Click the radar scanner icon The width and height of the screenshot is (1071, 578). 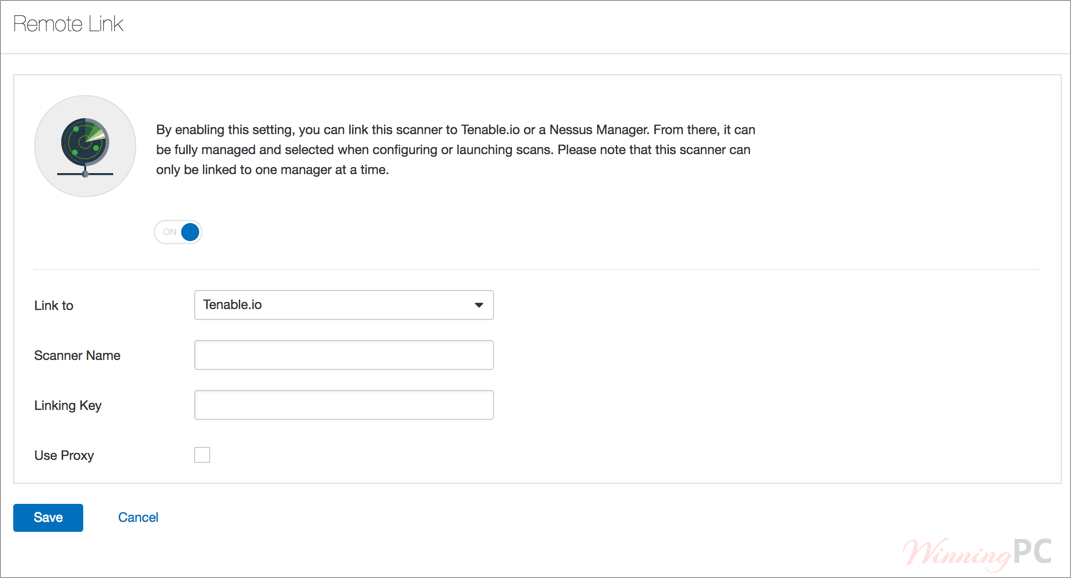coord(85,146)
